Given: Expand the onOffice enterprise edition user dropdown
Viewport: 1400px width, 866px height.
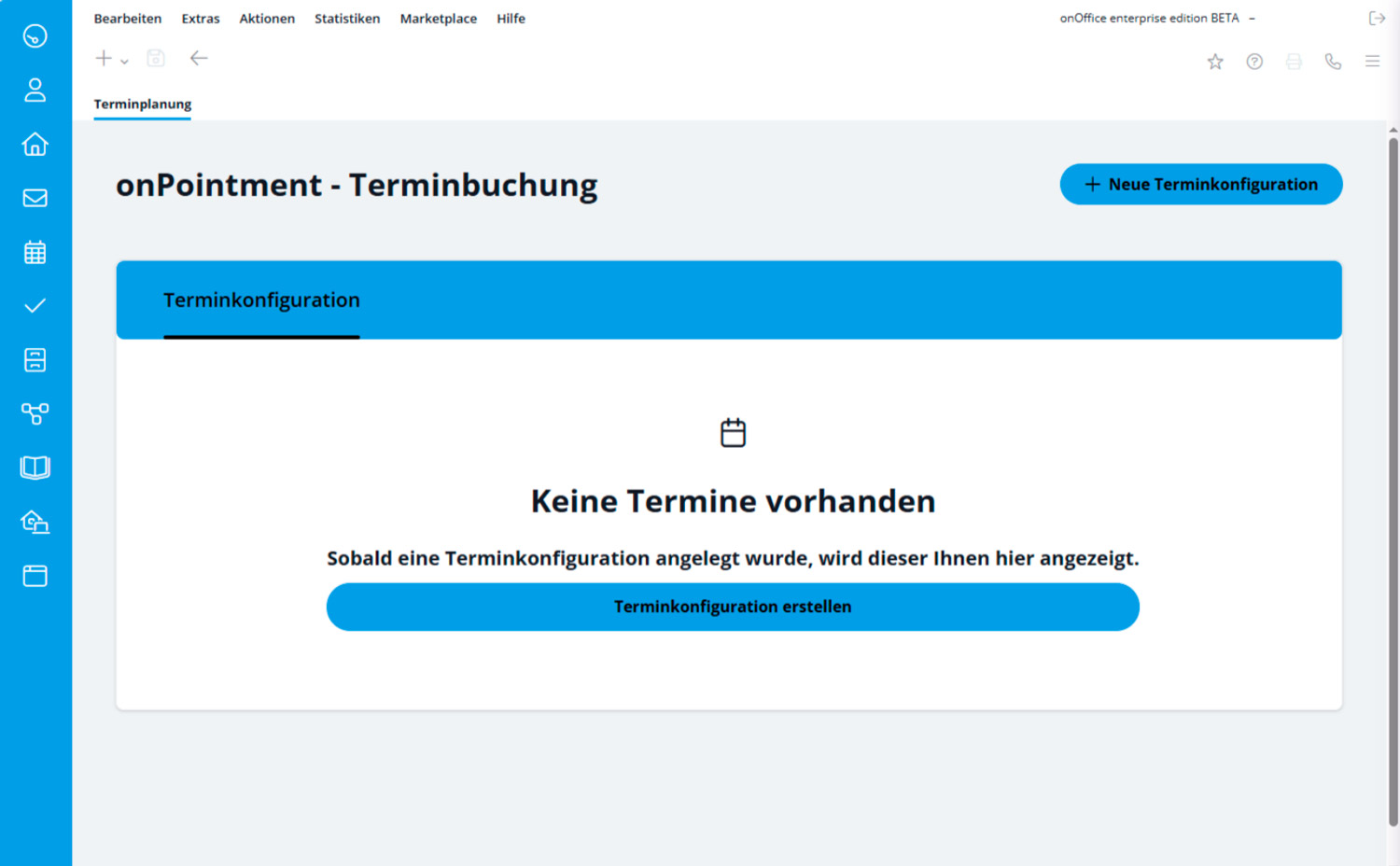Looking at the screenshot, I should (1252, 19).
